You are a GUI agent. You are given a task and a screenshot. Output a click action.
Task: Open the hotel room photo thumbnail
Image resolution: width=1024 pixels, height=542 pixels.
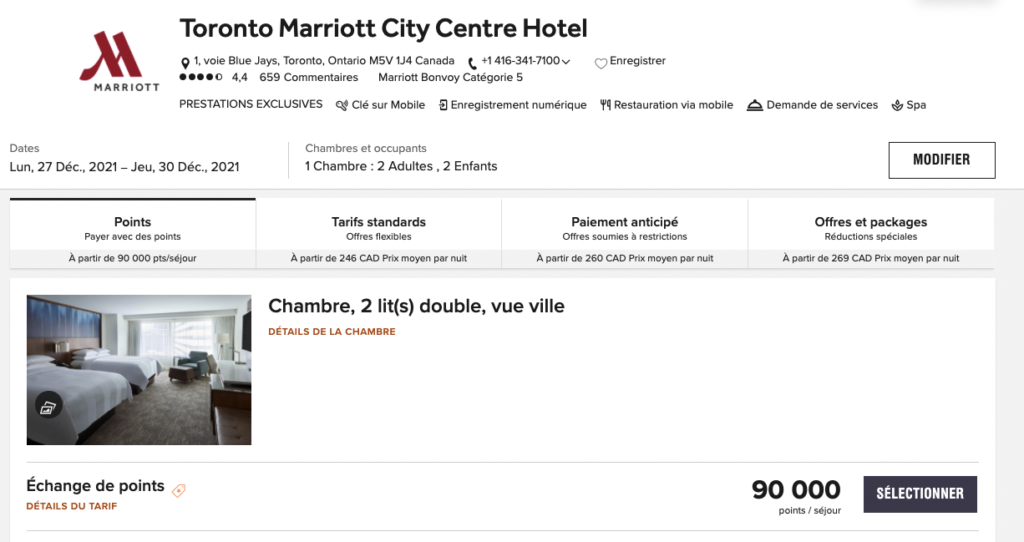click(139, 369)
